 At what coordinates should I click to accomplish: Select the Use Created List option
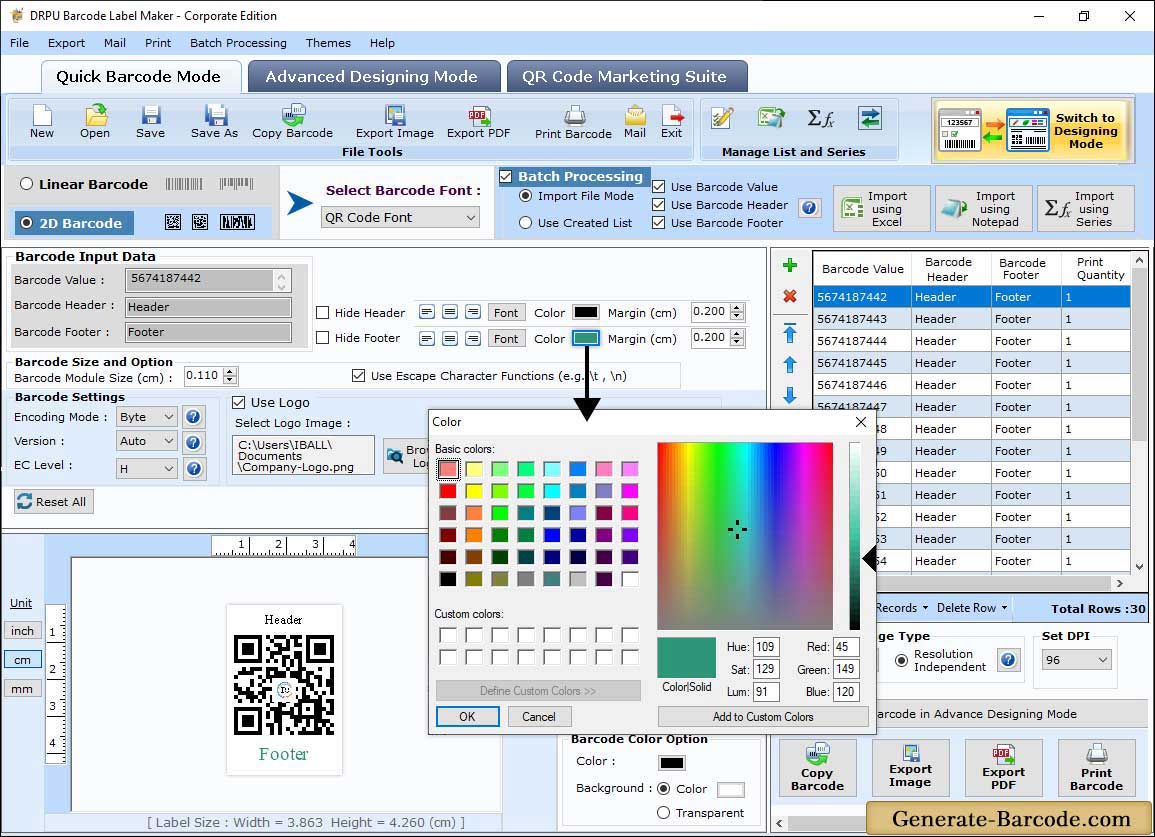(x=525, y=223)
